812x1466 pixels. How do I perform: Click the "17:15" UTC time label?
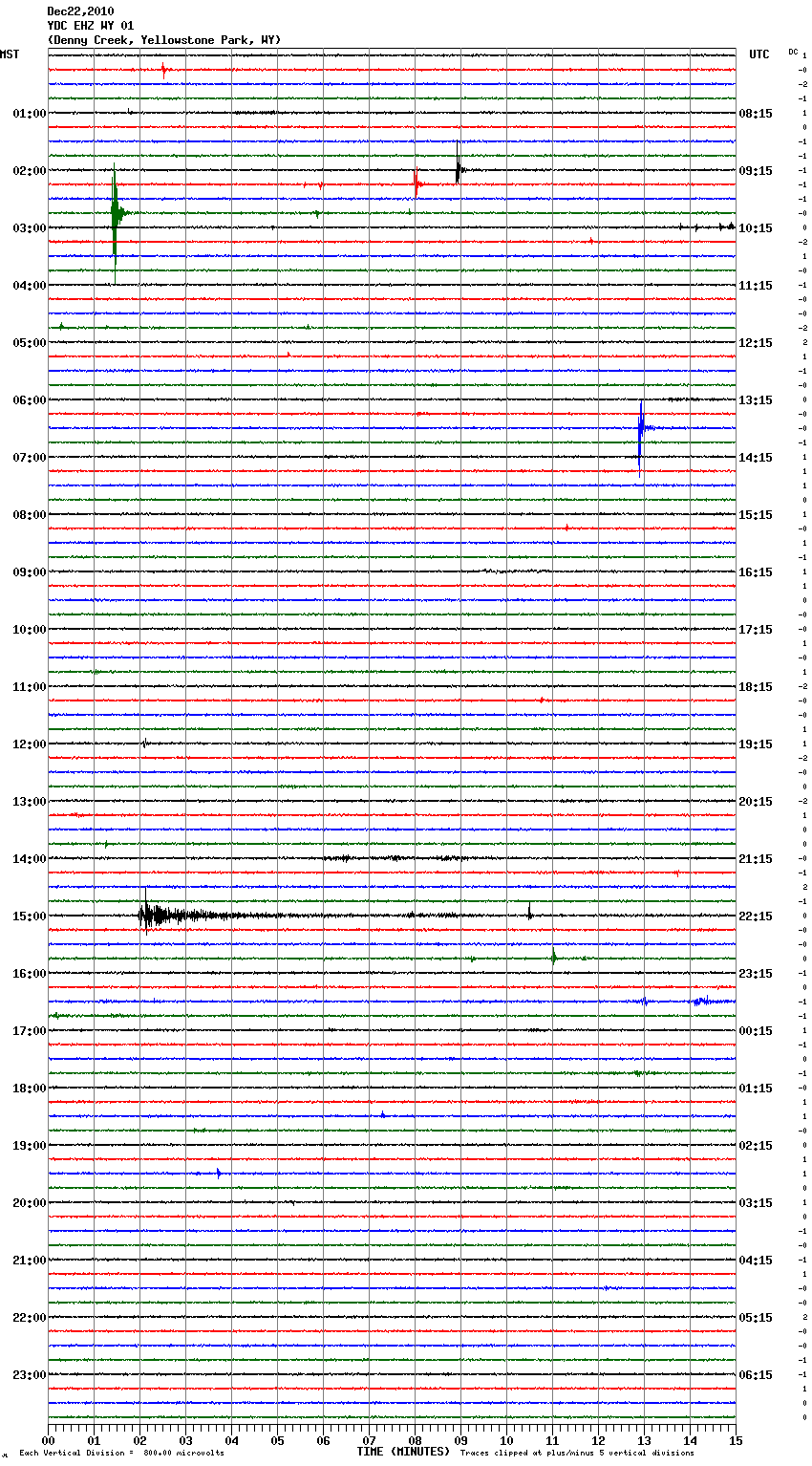coord(756,630)
